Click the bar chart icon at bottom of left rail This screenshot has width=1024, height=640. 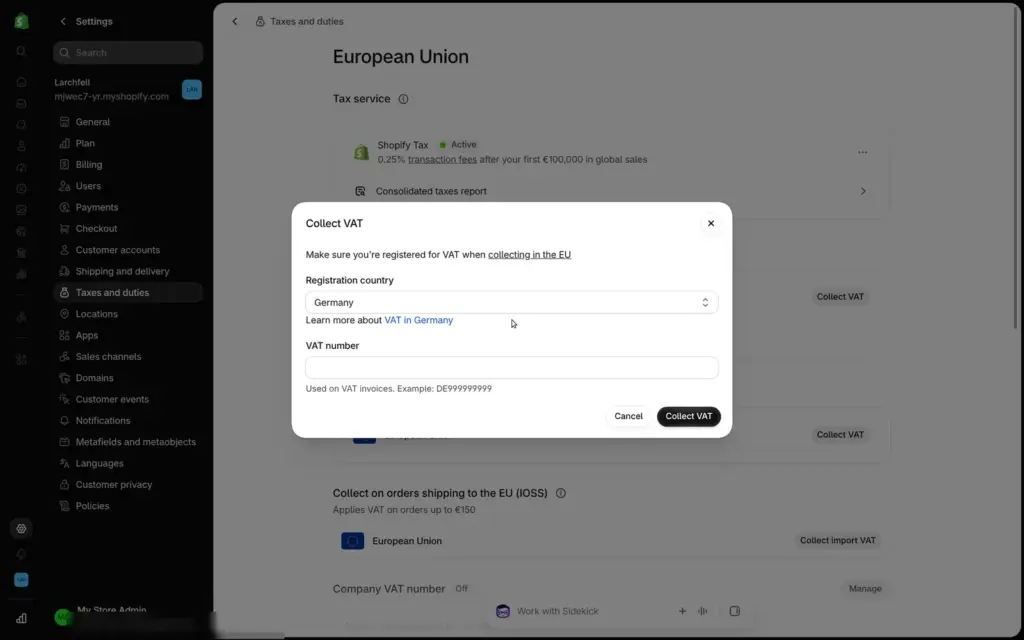tap(22, 618)
